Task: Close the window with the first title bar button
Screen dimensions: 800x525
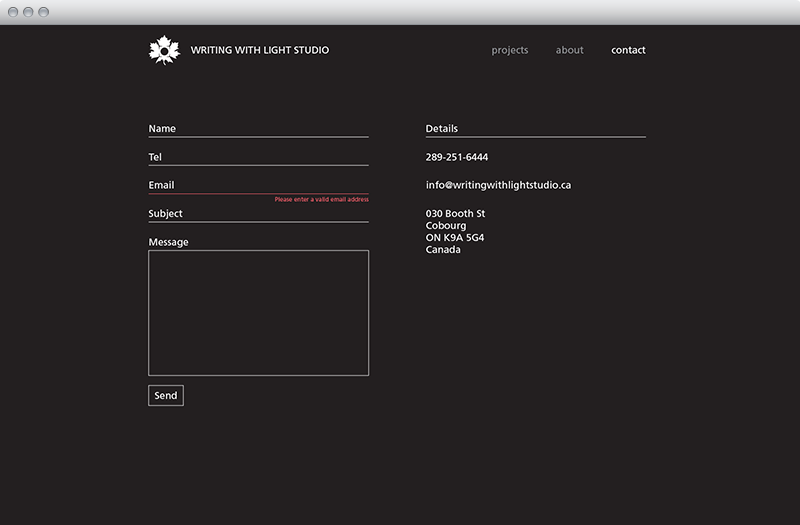Action: point(13,12)
